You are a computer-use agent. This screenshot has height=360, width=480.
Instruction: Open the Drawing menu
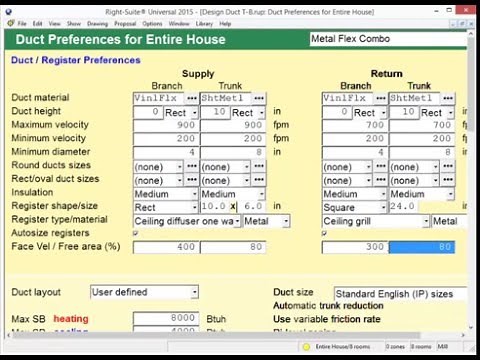[97, 24]
